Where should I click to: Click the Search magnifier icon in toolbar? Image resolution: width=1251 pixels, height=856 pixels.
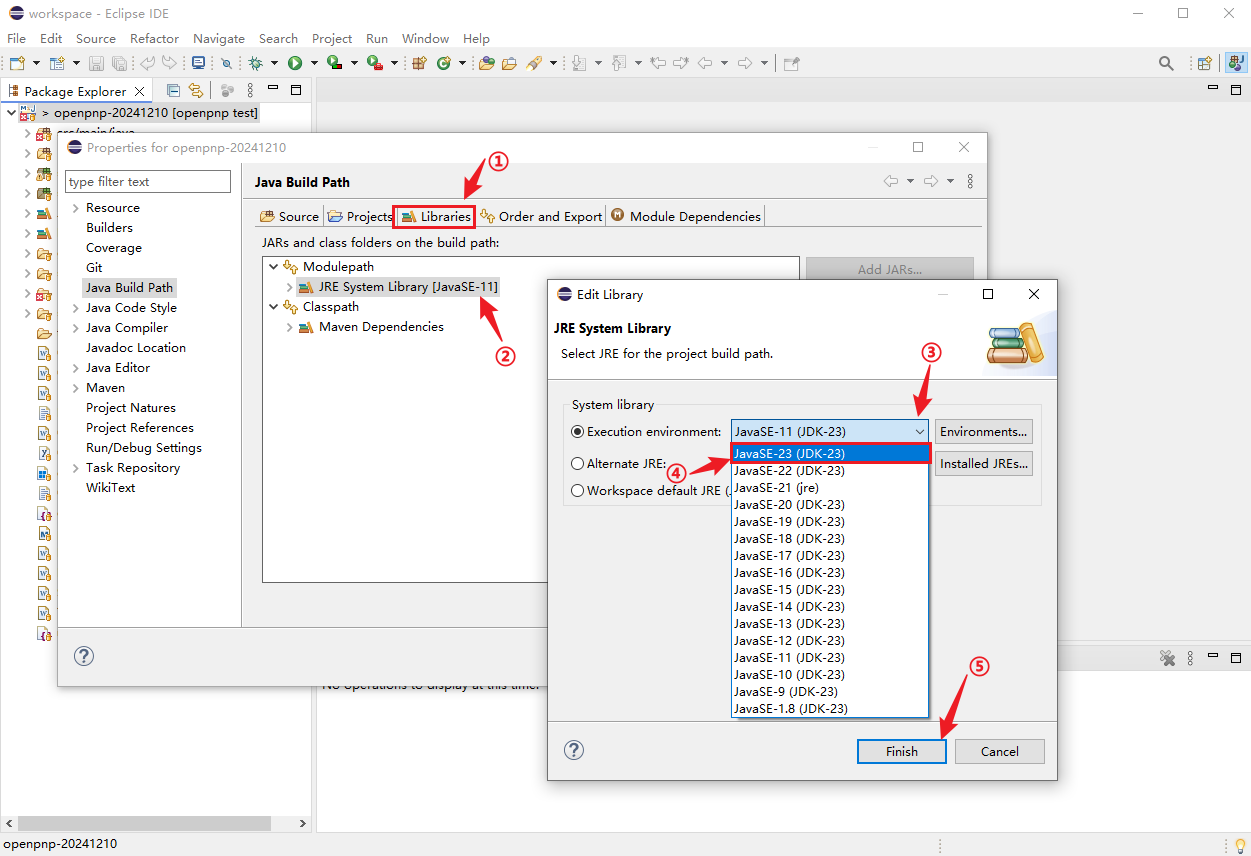click(1166, 63)
